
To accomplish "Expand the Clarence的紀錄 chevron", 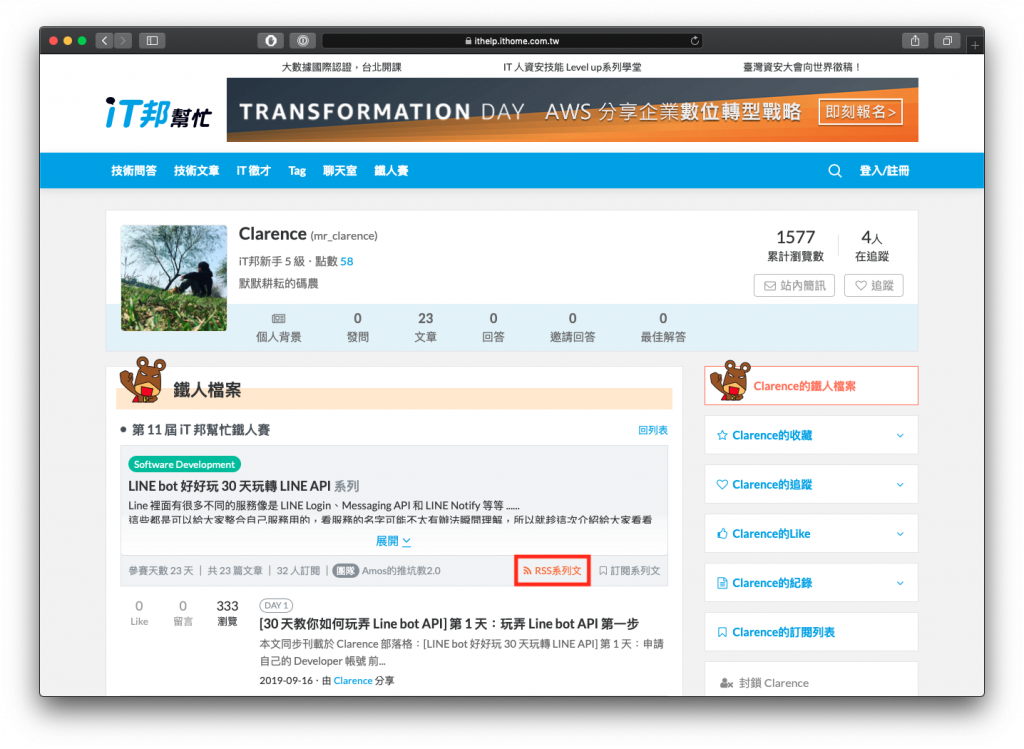I will click(x=900, y=583).
